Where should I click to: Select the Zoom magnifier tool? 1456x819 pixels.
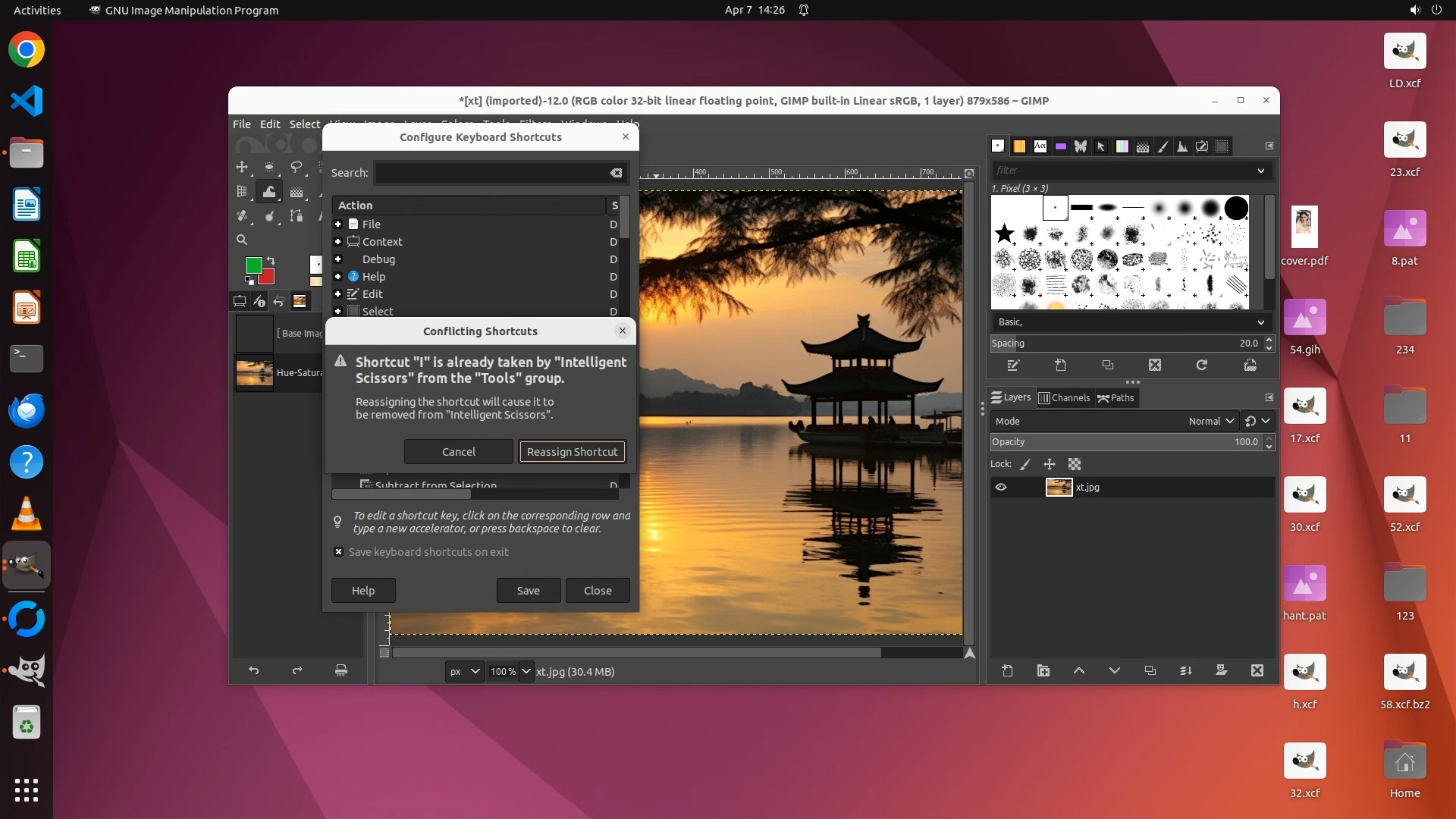pyautogui.click(x=242, y=240)
